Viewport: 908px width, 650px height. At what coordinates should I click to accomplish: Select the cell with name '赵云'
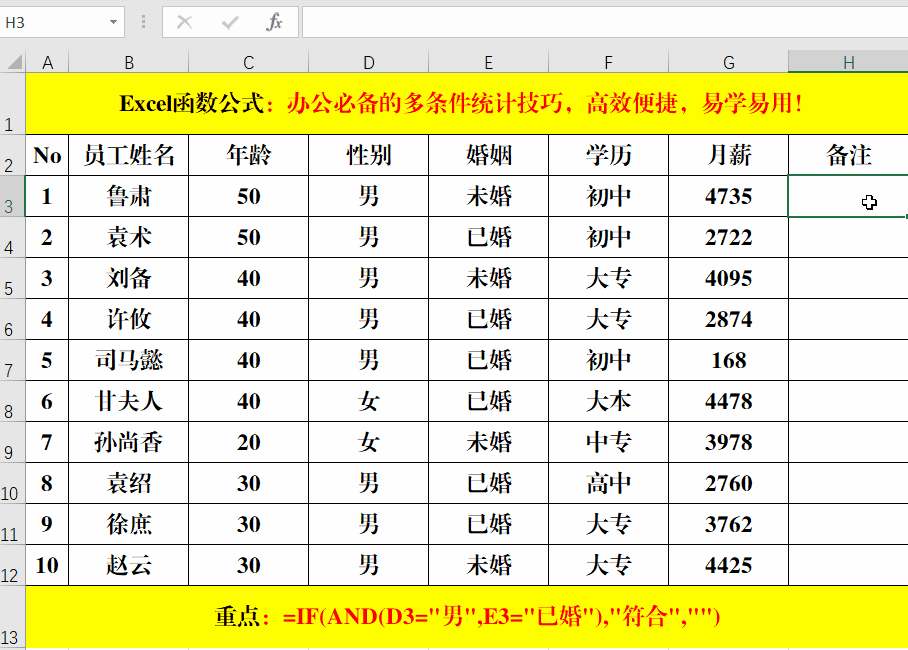[x=129, y=565]
